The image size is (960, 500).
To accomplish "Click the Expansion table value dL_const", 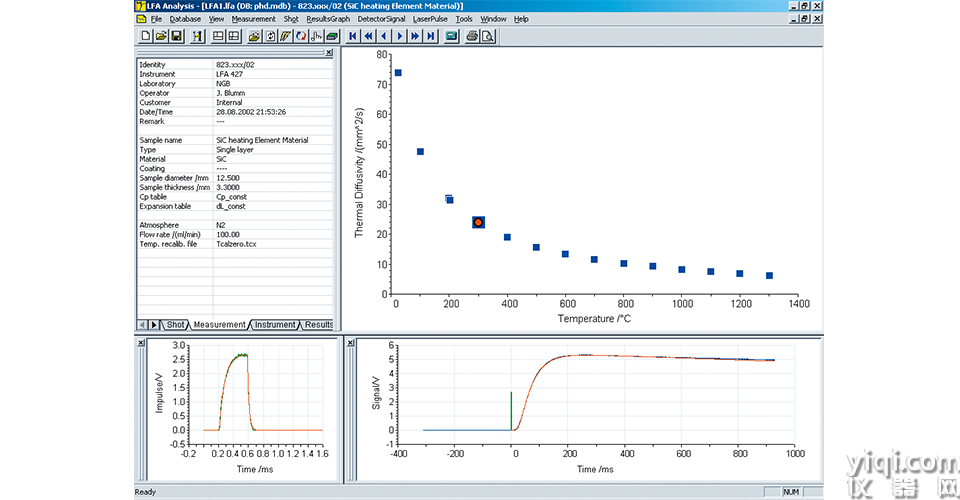I will pos(231,206).
